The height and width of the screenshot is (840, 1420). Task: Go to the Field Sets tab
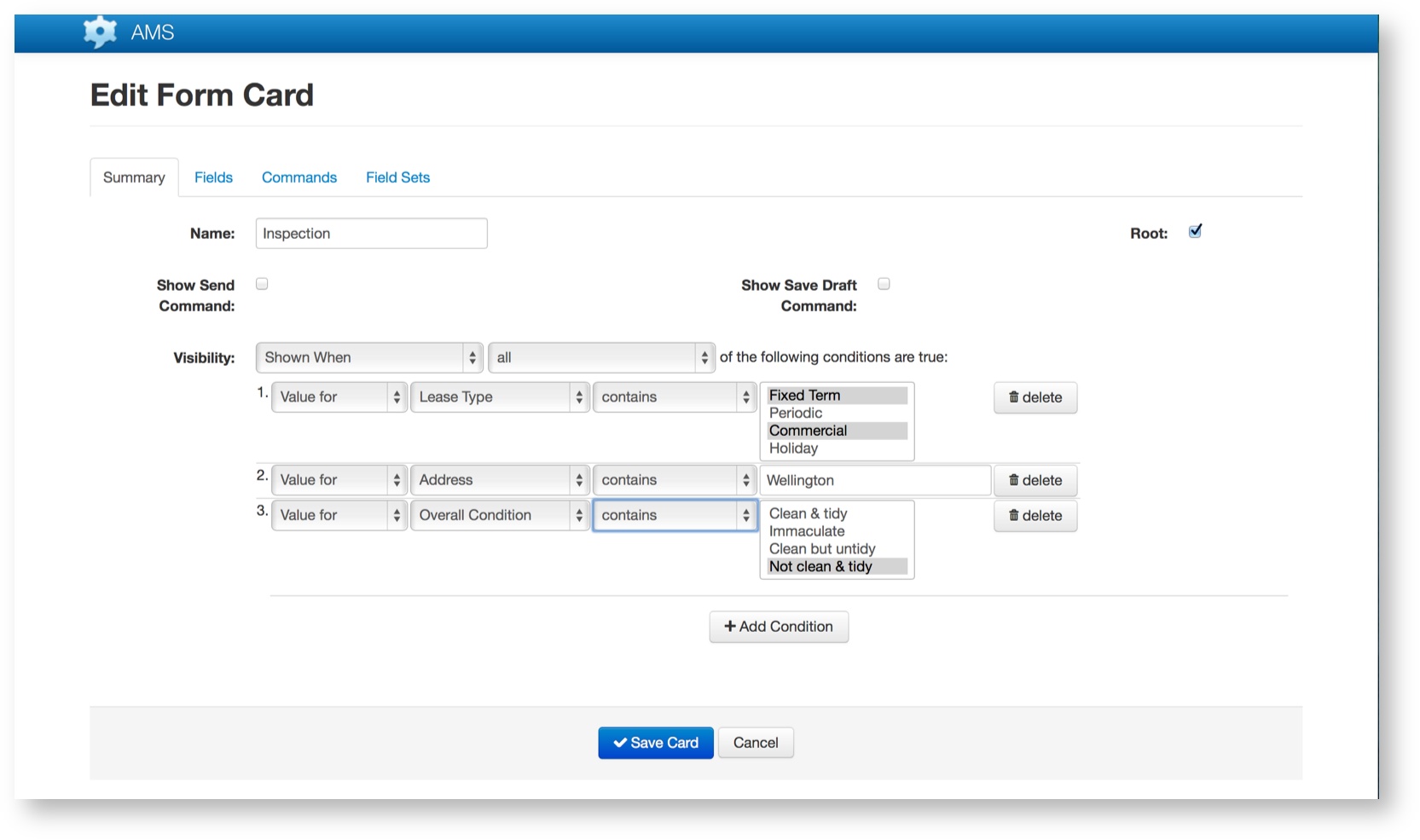pos(397,177)
